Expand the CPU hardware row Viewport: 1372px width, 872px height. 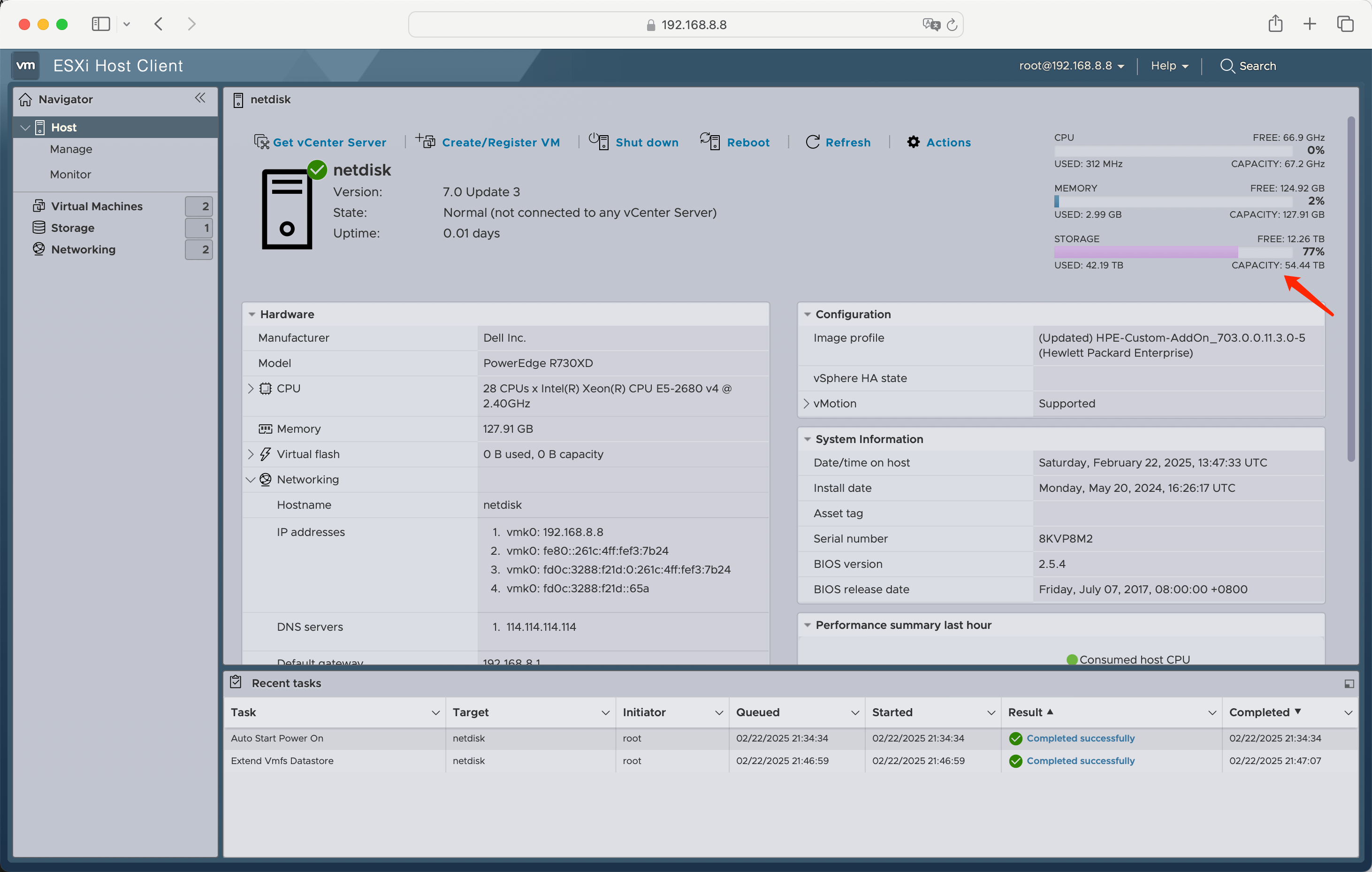[x=251, y=389]
